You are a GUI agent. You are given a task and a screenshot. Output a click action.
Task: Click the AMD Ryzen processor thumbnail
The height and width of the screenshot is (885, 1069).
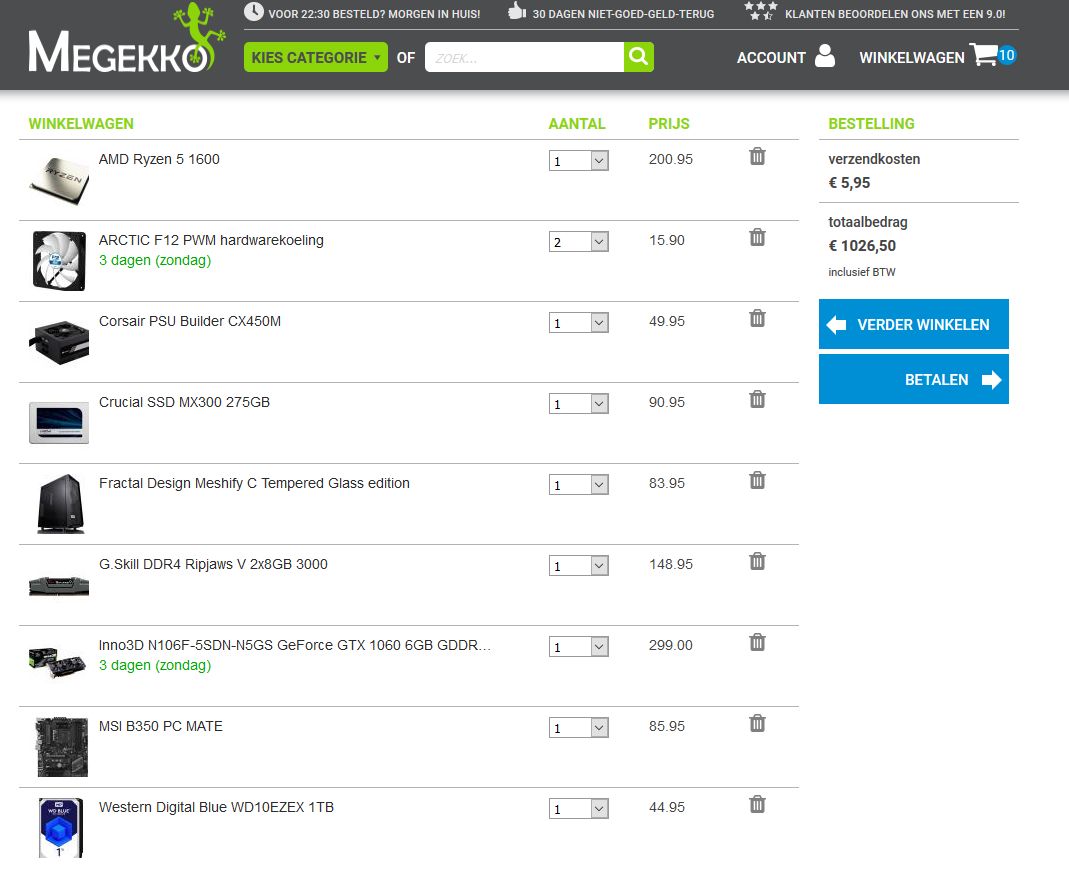(x=59, y=179)
